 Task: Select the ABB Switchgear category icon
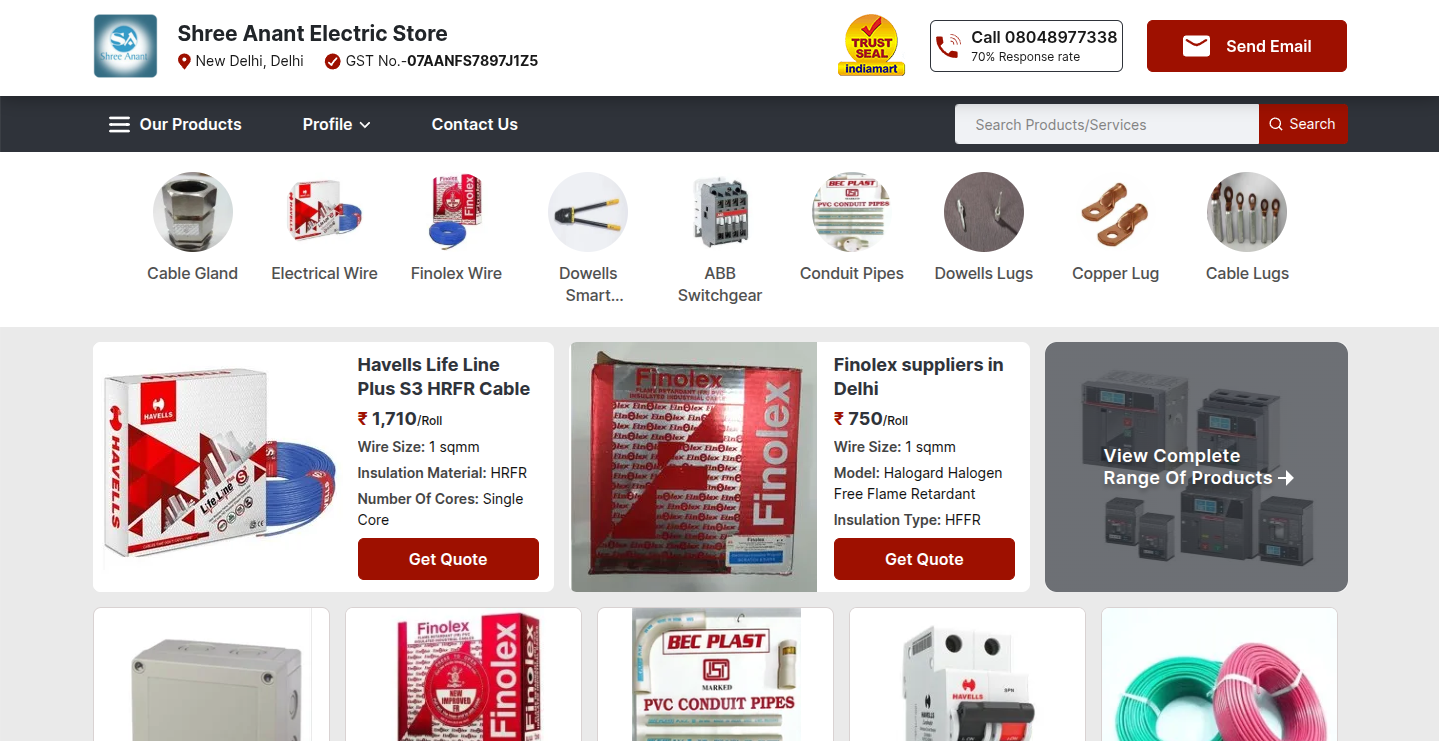720,212
